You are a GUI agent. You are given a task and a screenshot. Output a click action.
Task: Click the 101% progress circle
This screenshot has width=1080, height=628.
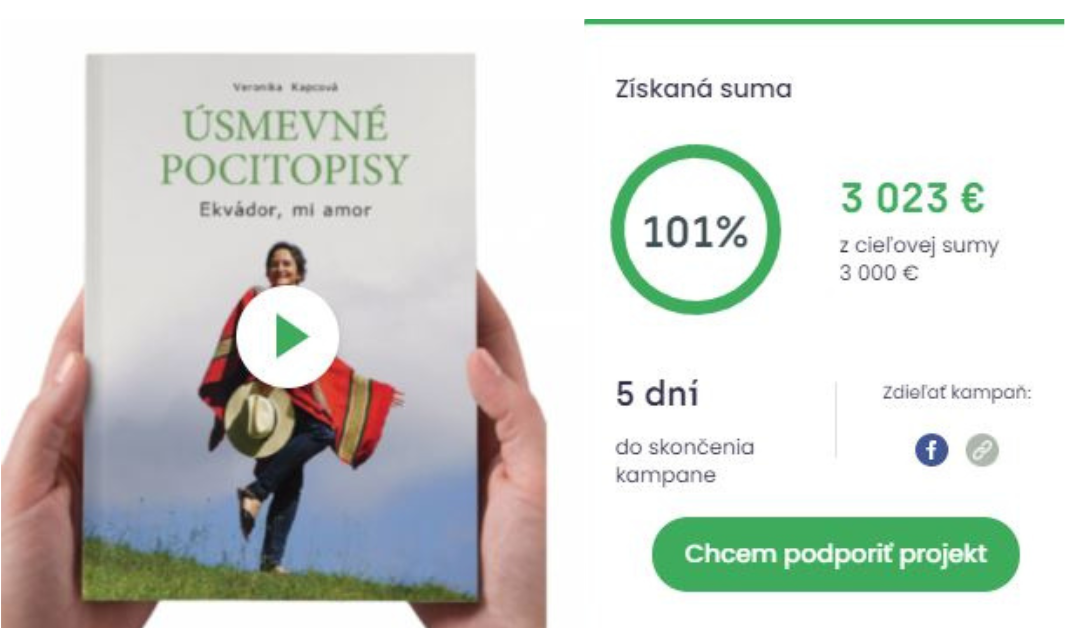click(695, 230)
